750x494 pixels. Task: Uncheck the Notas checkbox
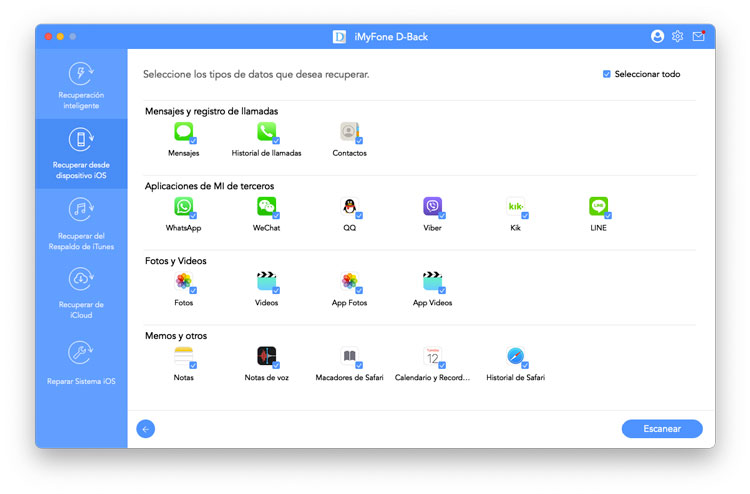(193, 365)
